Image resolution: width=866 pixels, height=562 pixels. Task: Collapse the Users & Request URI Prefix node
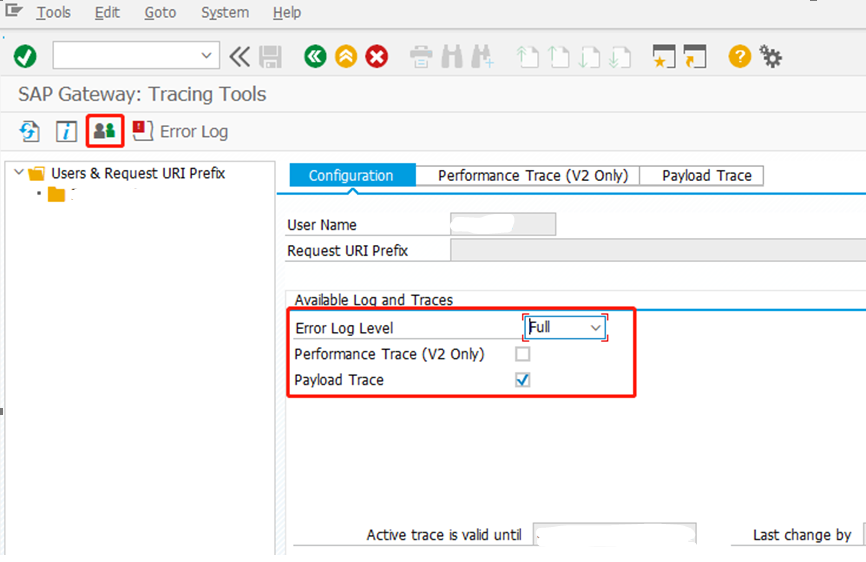click(19, 172)
